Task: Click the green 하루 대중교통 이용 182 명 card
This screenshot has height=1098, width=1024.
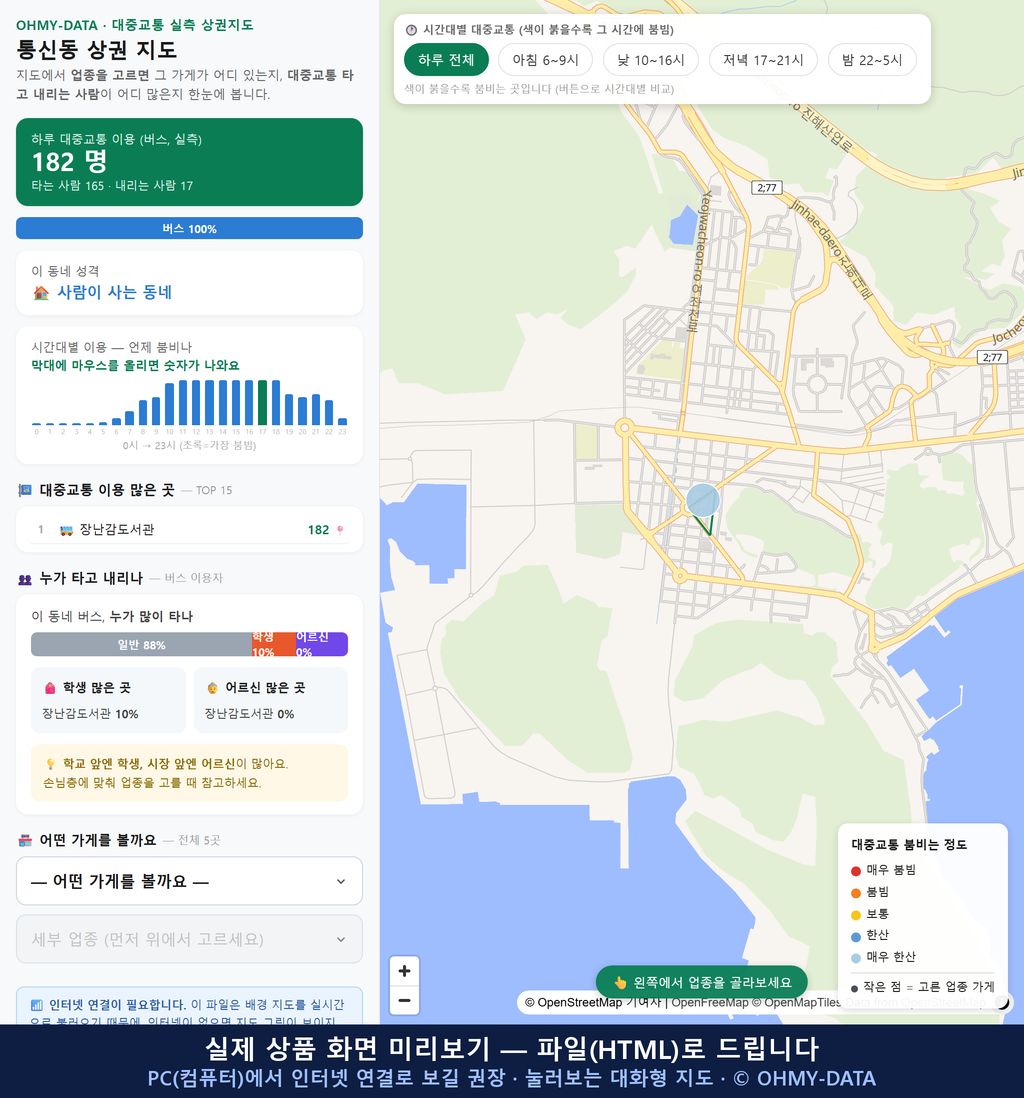Action: click(x=189, y=162)
